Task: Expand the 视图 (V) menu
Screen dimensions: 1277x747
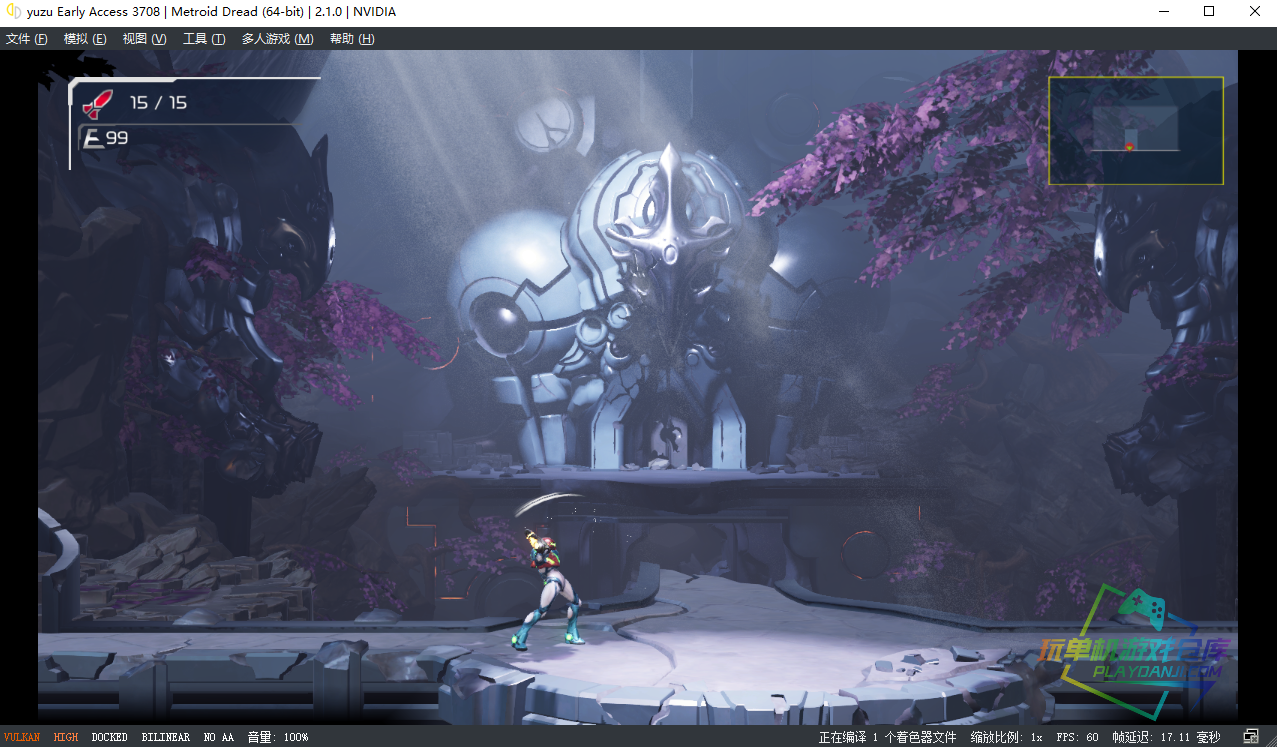Action: 144,39
